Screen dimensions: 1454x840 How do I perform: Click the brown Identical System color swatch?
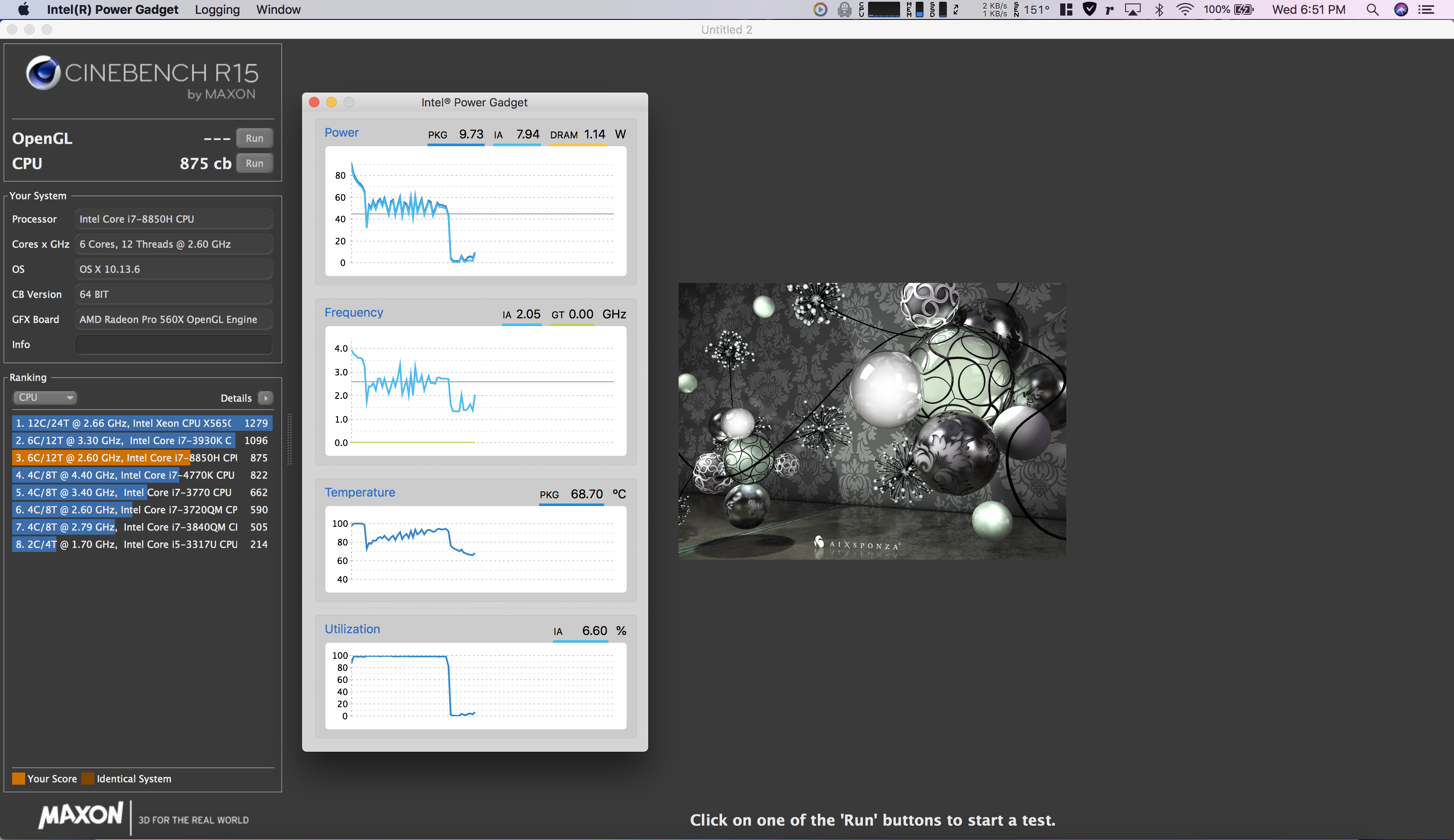pyautogui.click(x=88, y=779)
